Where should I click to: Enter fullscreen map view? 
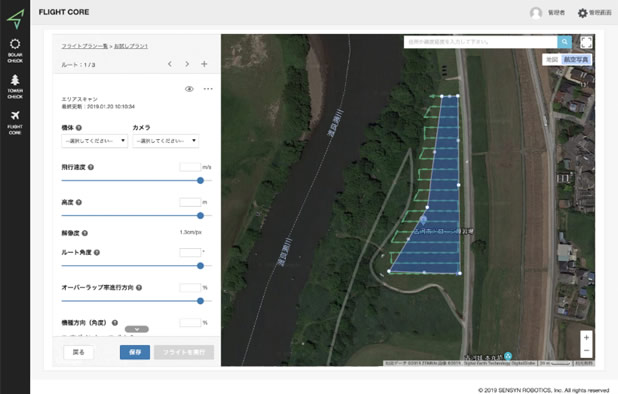pos(586,42)
